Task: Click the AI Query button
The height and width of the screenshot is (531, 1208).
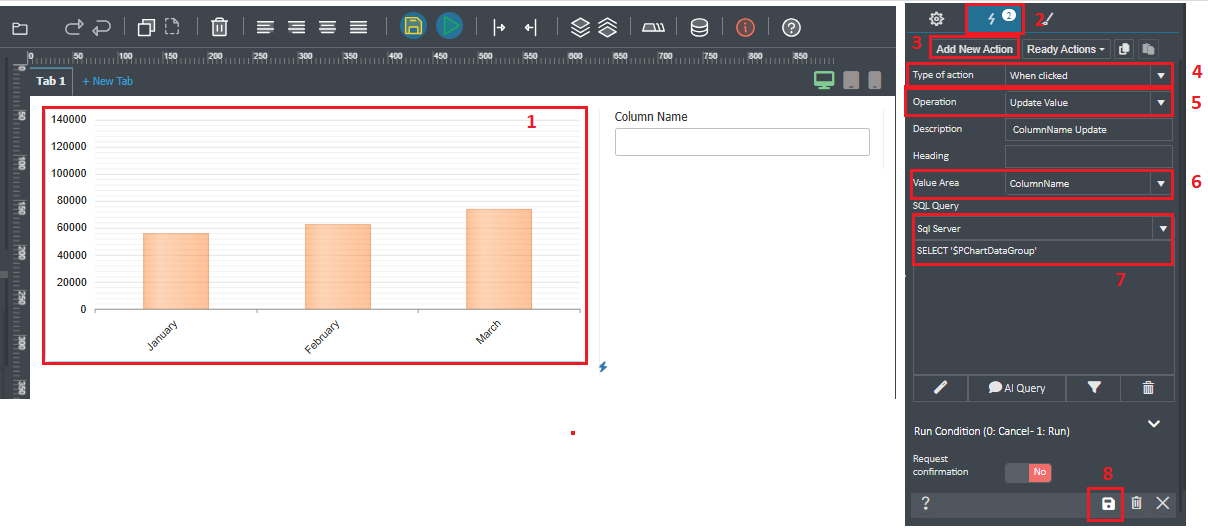Action: pyautogui.click(x=1017, y=388)
